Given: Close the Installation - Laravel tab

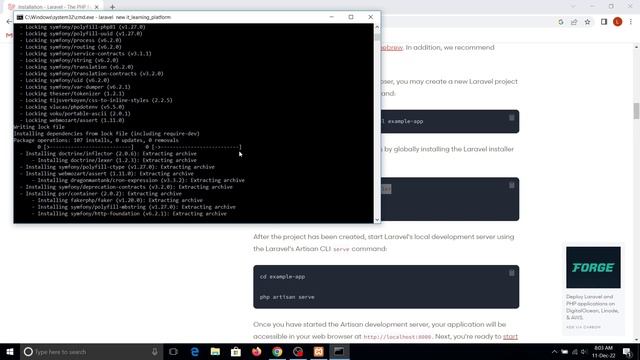Looking at the screenshot, I should (96, 7).
